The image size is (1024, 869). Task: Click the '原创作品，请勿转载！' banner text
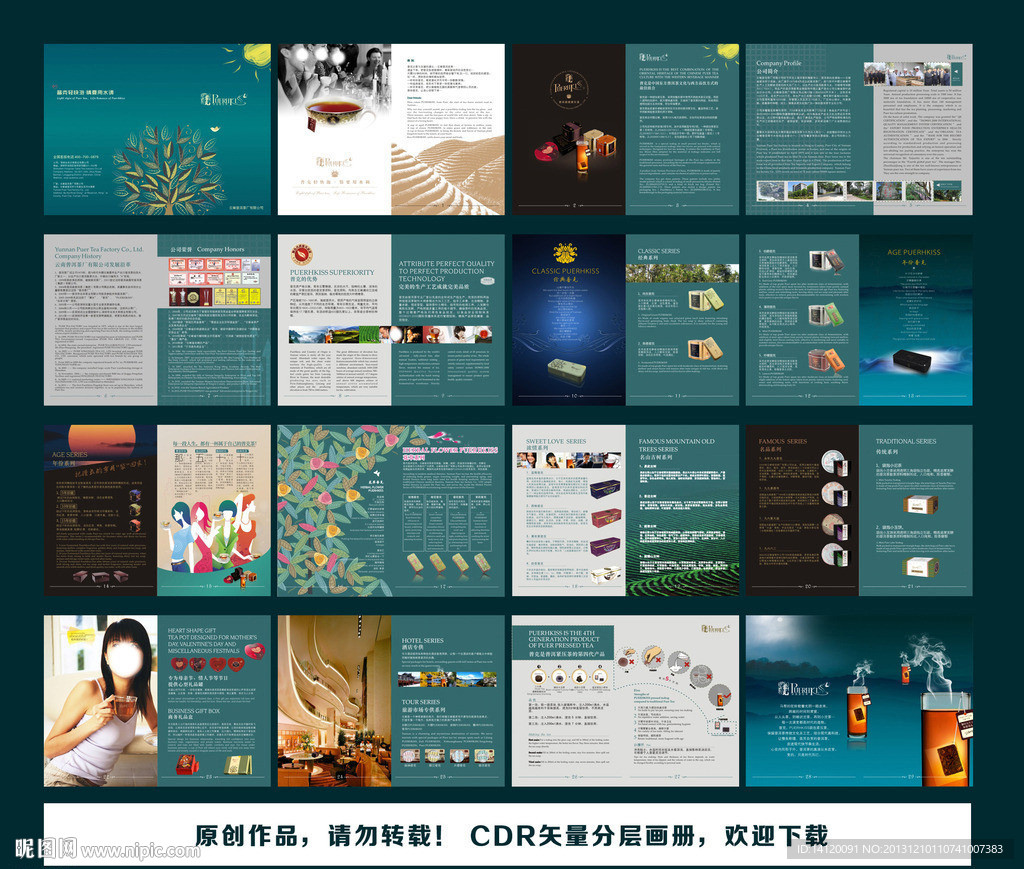coord(320,836)
